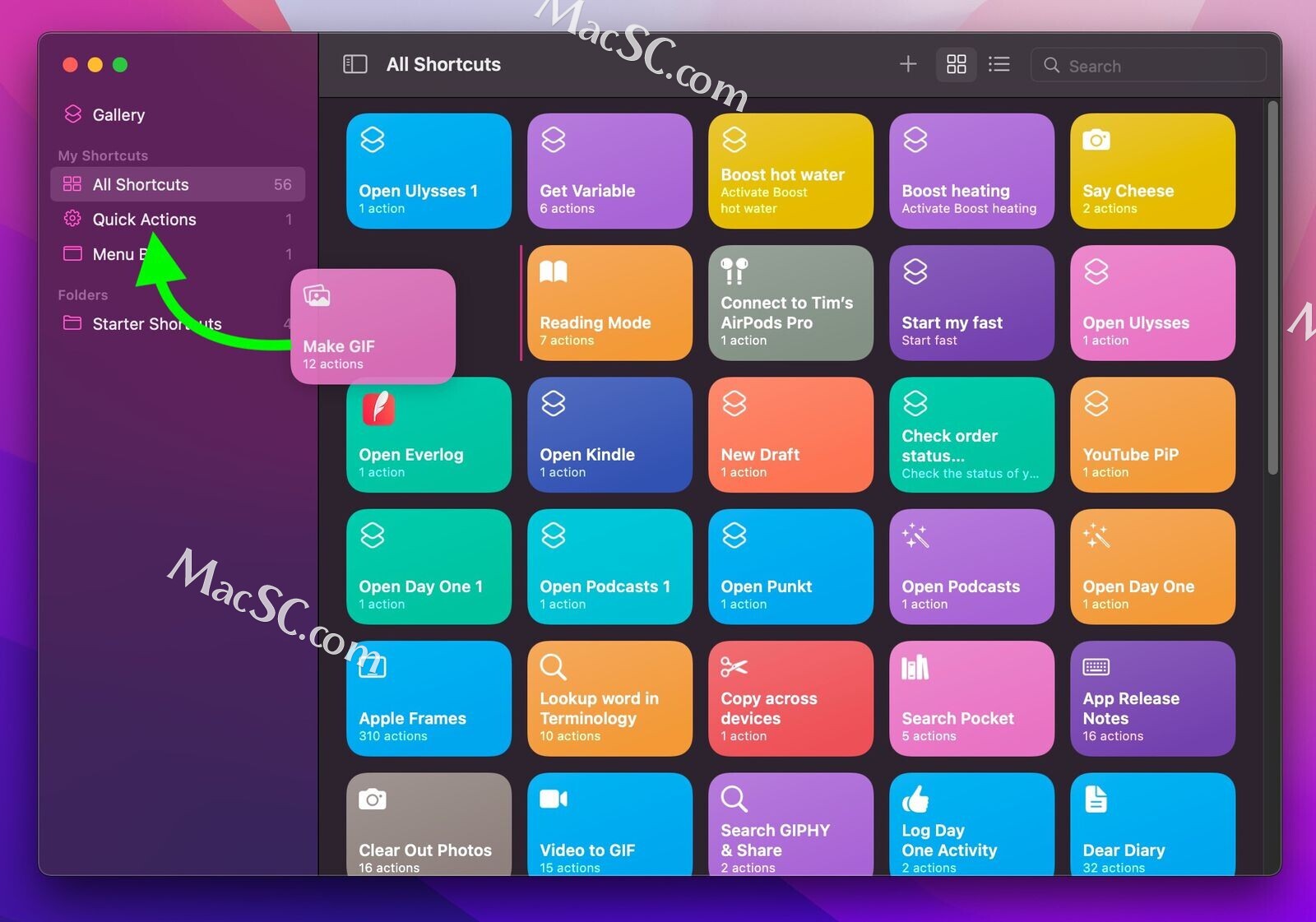Click the Starter Shortcuts folder icon

click(72, 323)
